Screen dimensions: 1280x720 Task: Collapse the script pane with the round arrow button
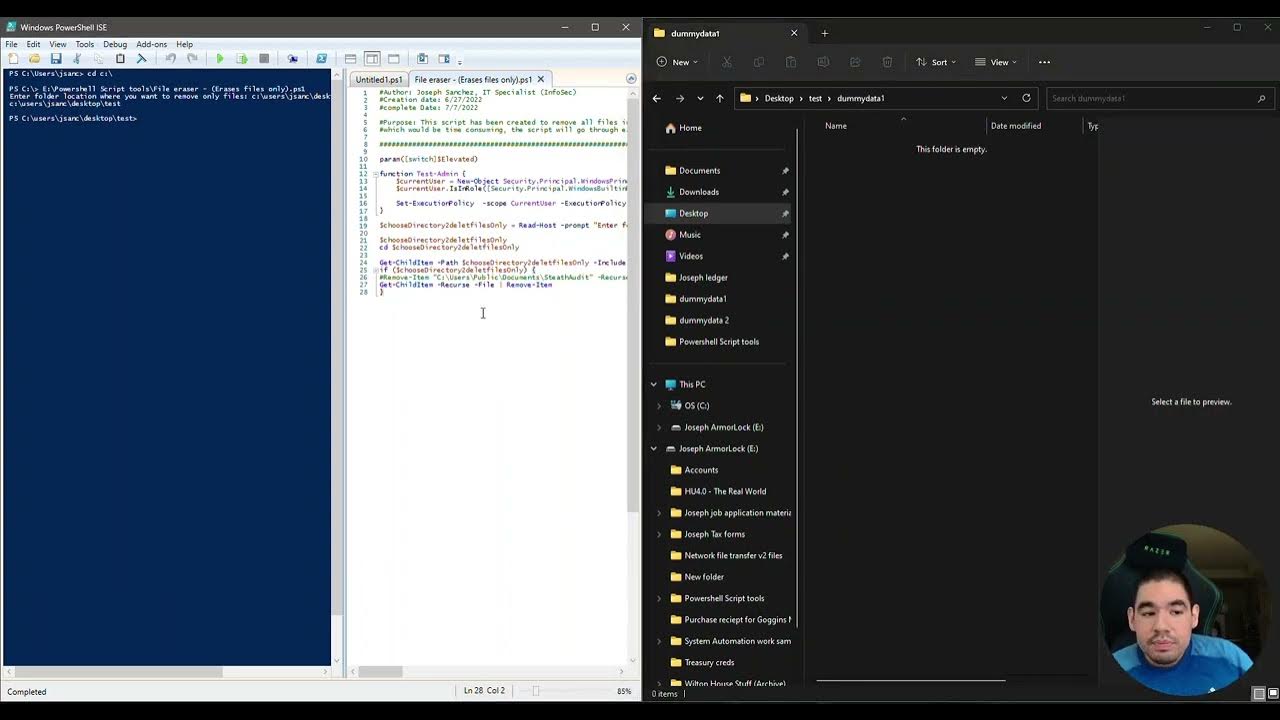click(631, 79)
